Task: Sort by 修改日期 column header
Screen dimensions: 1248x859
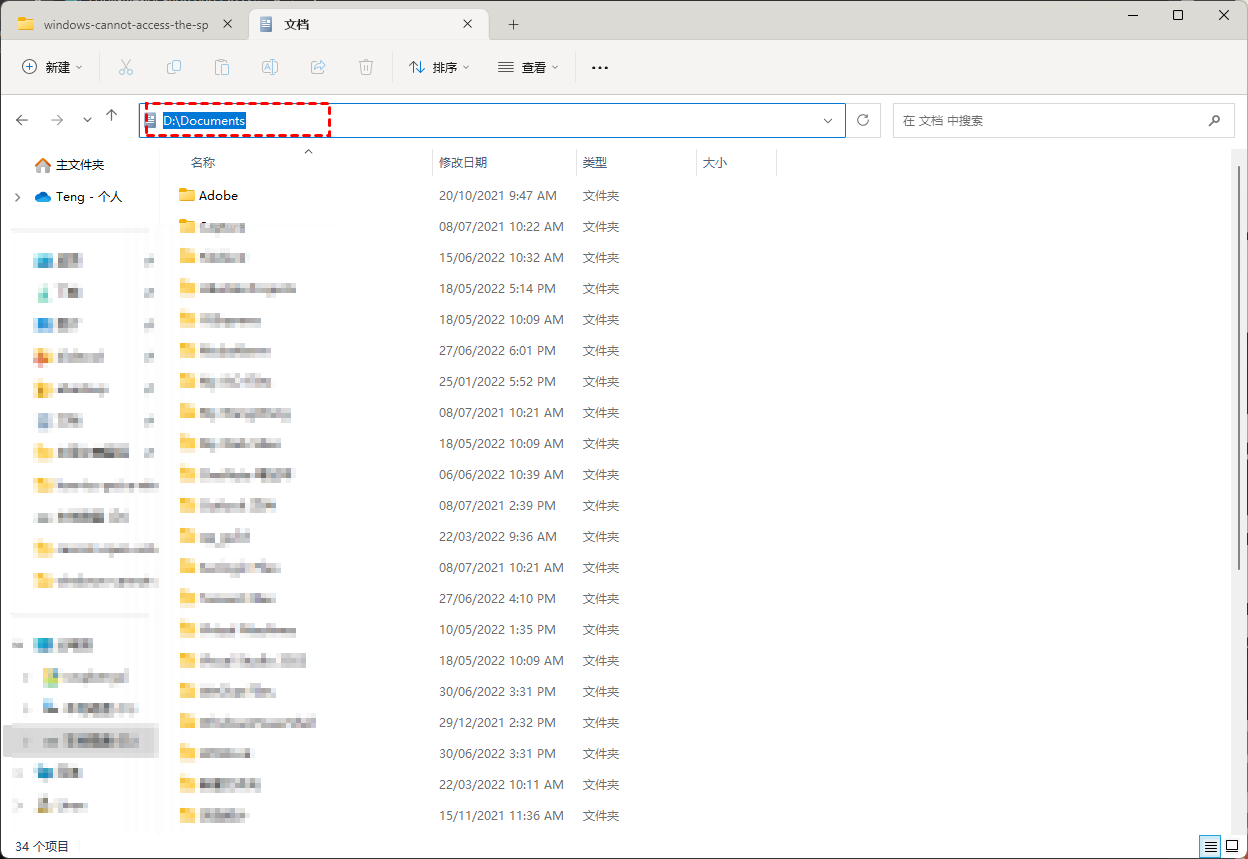Action: click(x=462, y=162)
